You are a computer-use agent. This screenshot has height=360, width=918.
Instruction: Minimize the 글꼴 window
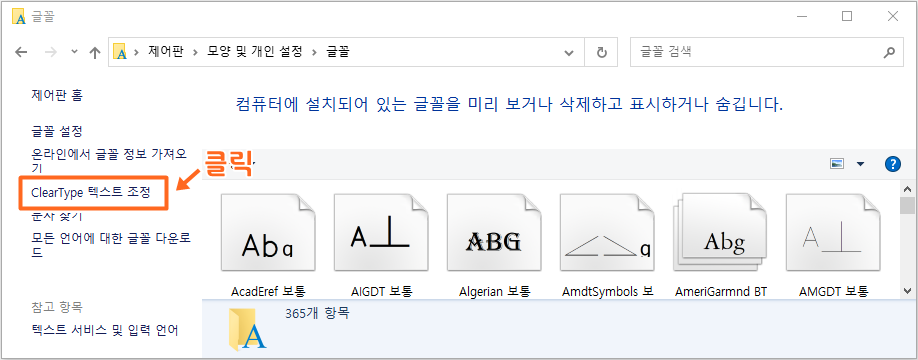[x=801, y=16]
